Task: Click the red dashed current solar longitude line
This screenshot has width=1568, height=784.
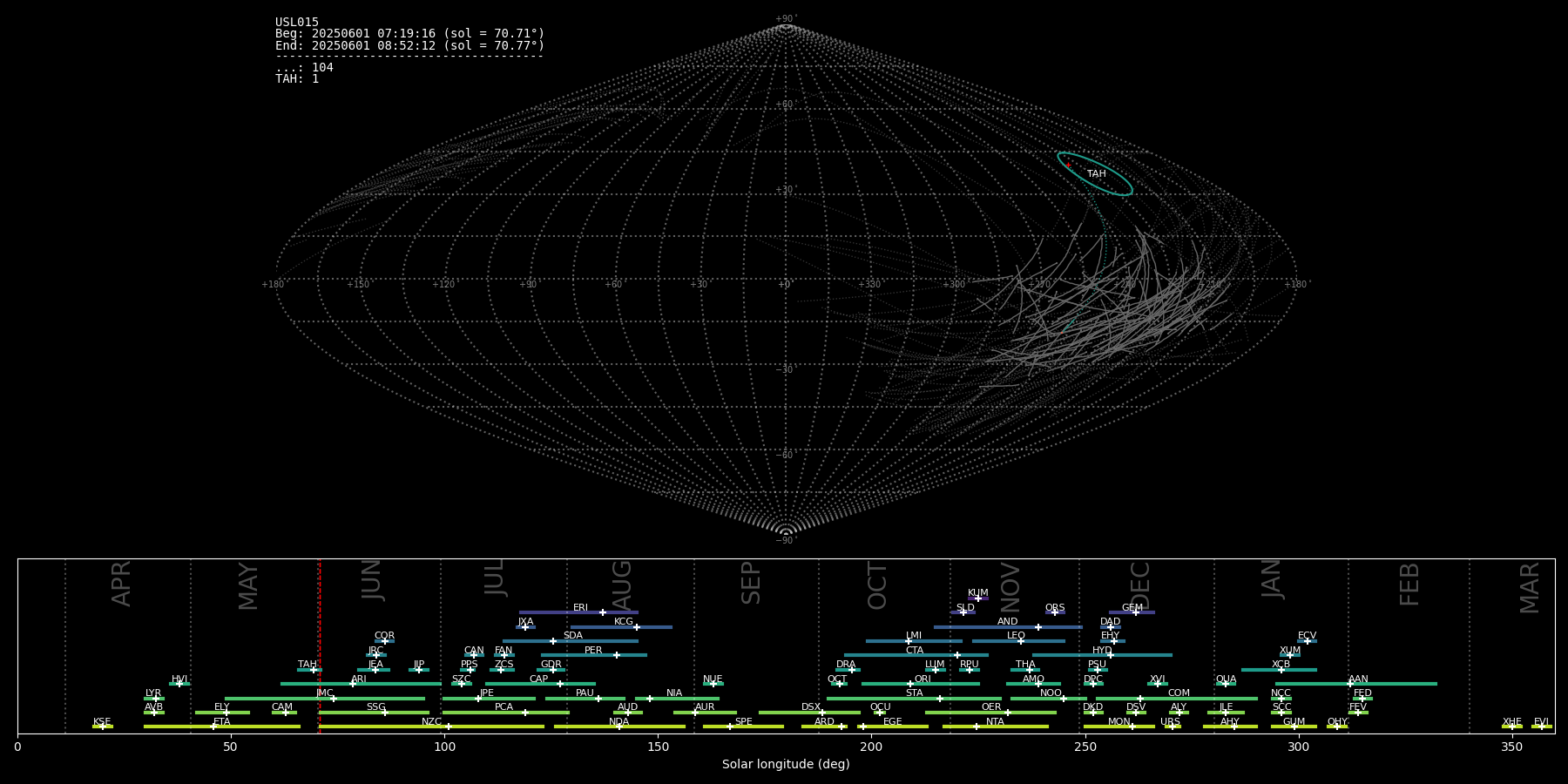Action: (320, 645)
